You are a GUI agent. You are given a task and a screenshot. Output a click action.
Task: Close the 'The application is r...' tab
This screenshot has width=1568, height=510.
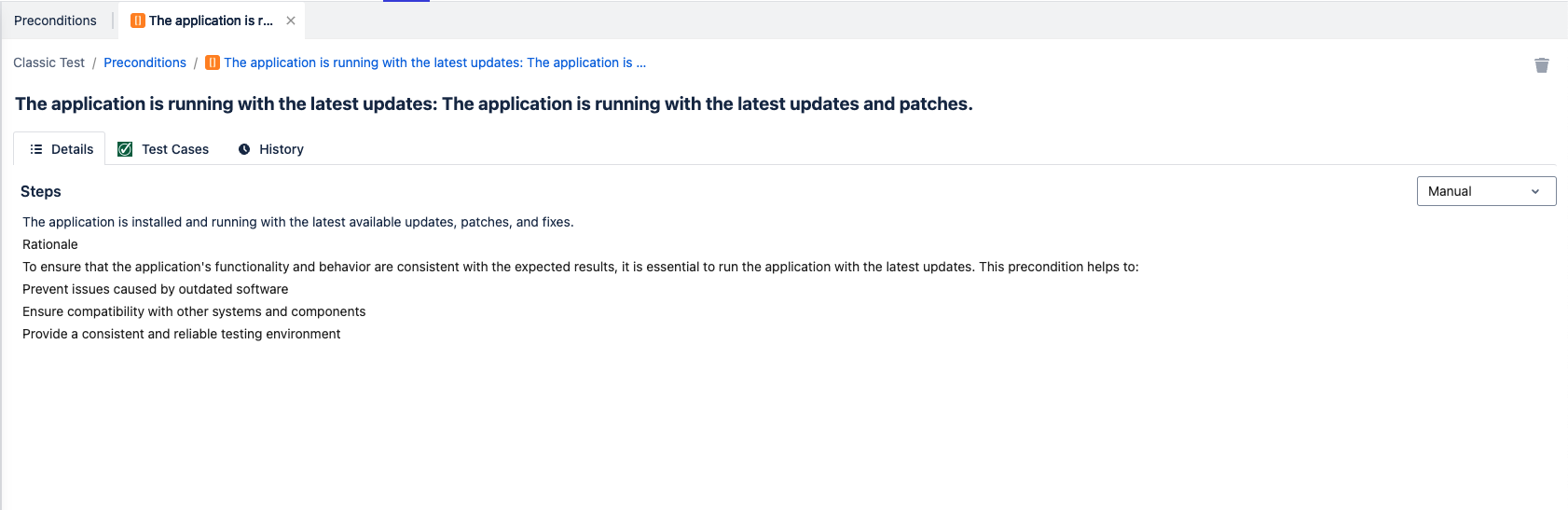click(x=291, y=21)
